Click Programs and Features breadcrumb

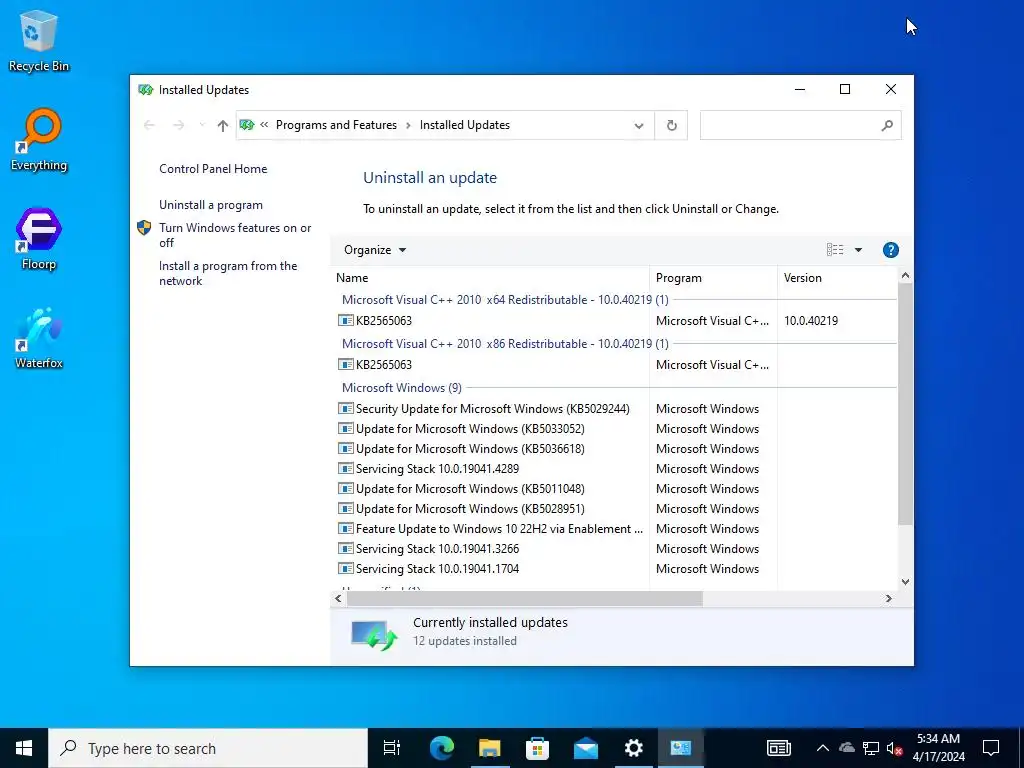point(336,125)
